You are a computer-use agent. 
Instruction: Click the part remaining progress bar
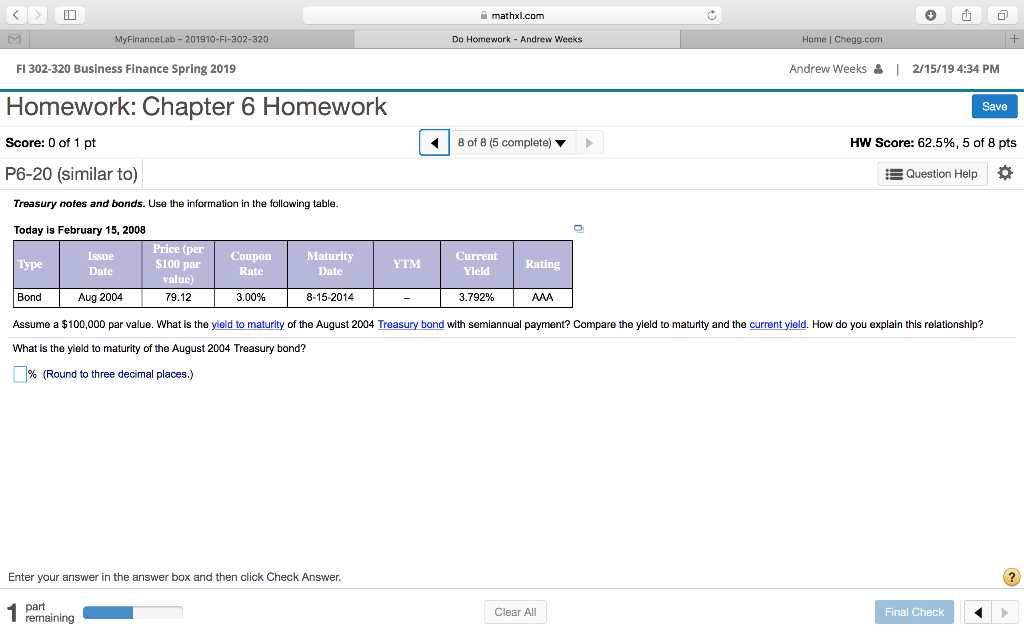pos(133,611)
